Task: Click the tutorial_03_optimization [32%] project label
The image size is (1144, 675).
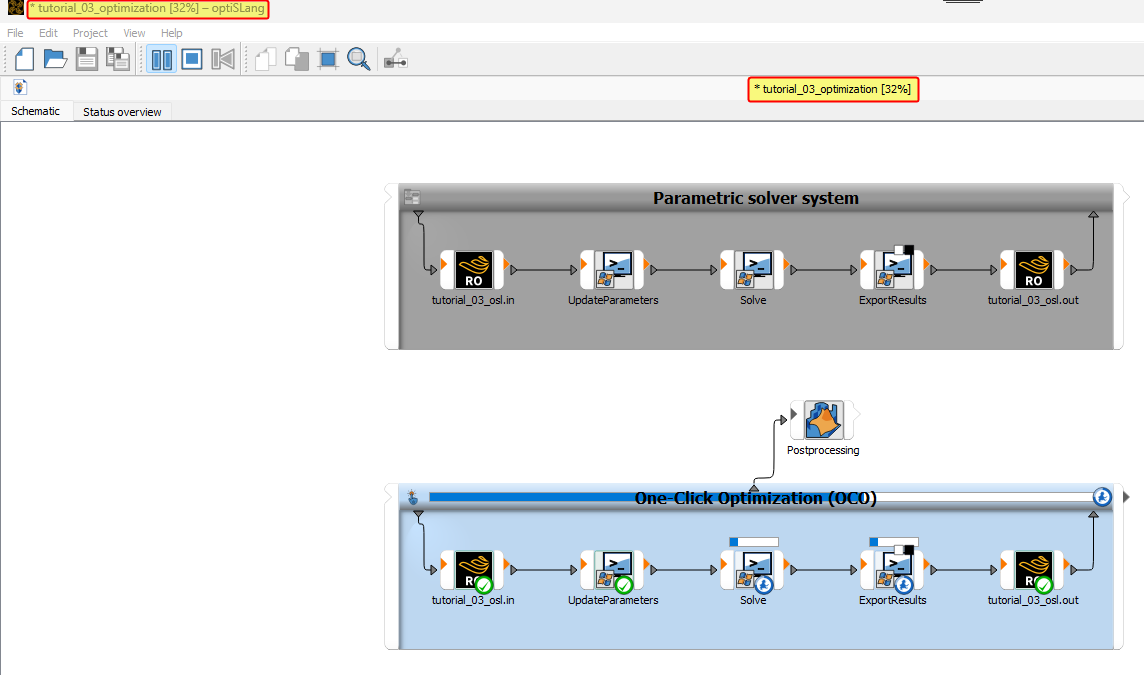Action: [833, 89]
